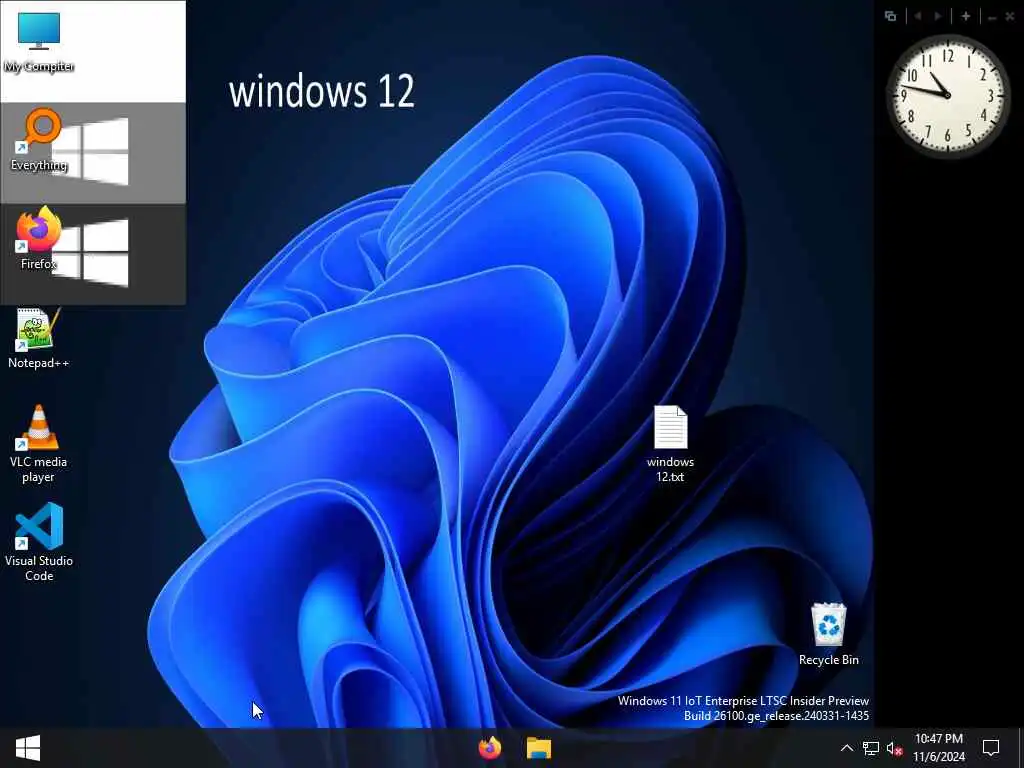Select the Recycle Bin icon
Screen dimensions: 1024x768
[x=829, y=634]
